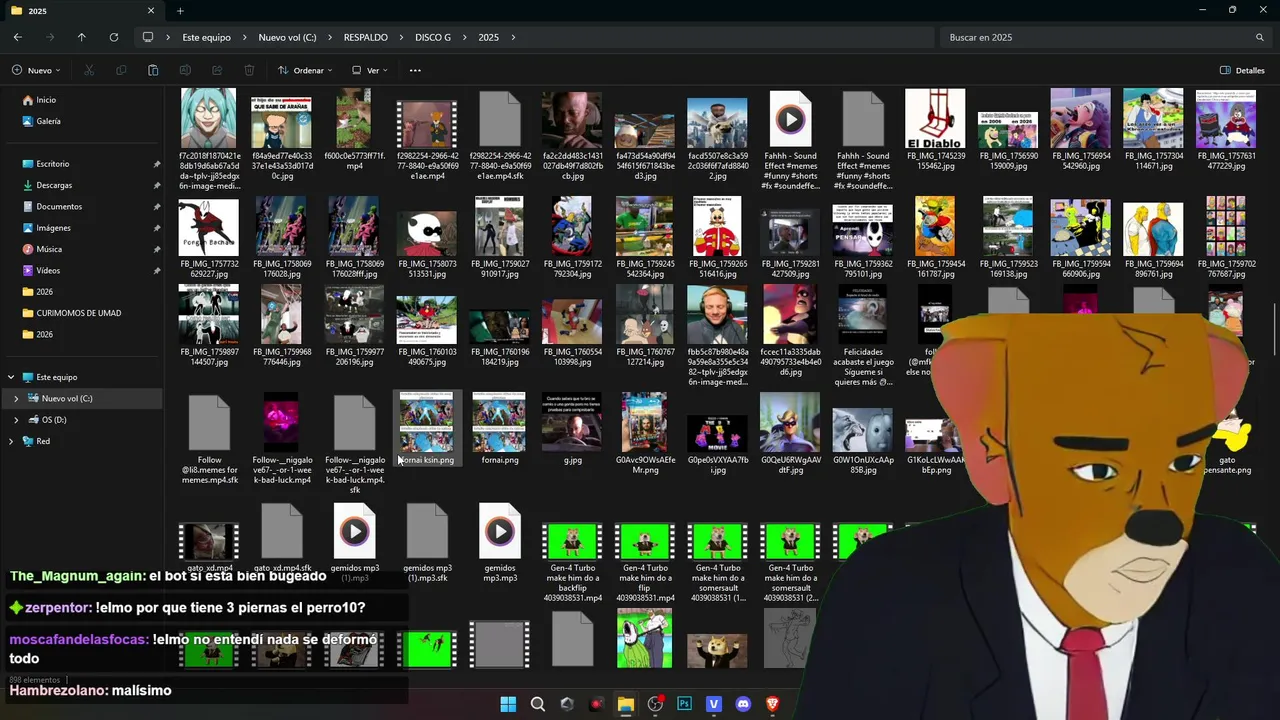
Task: Open Galería in the sidebar
Action: (48, 121)
